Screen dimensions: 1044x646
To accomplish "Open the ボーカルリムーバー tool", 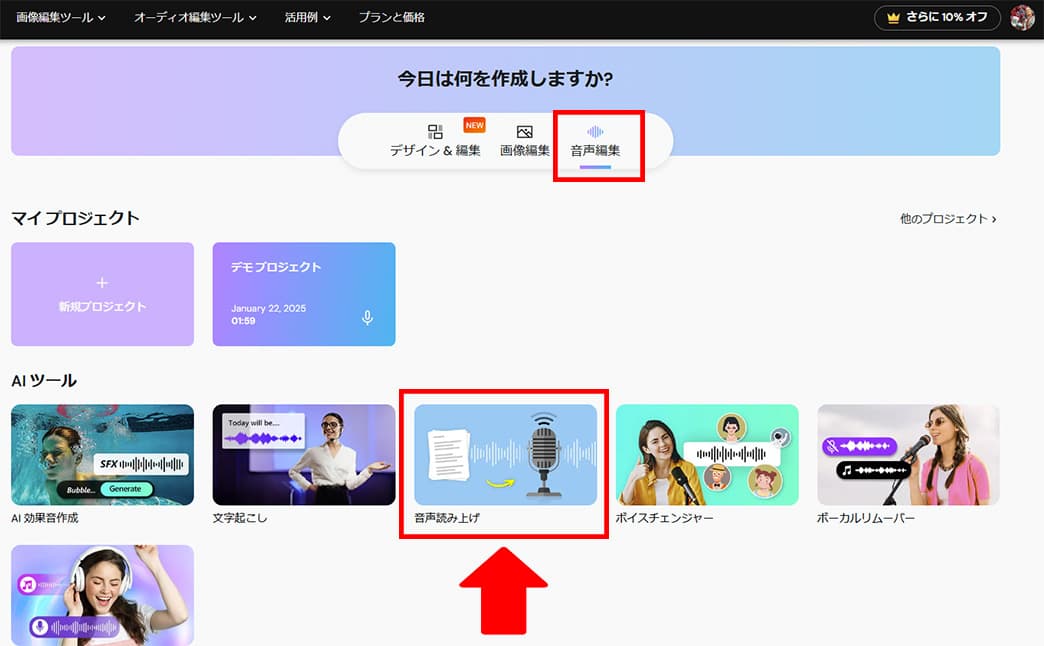I will coord(908,455).
